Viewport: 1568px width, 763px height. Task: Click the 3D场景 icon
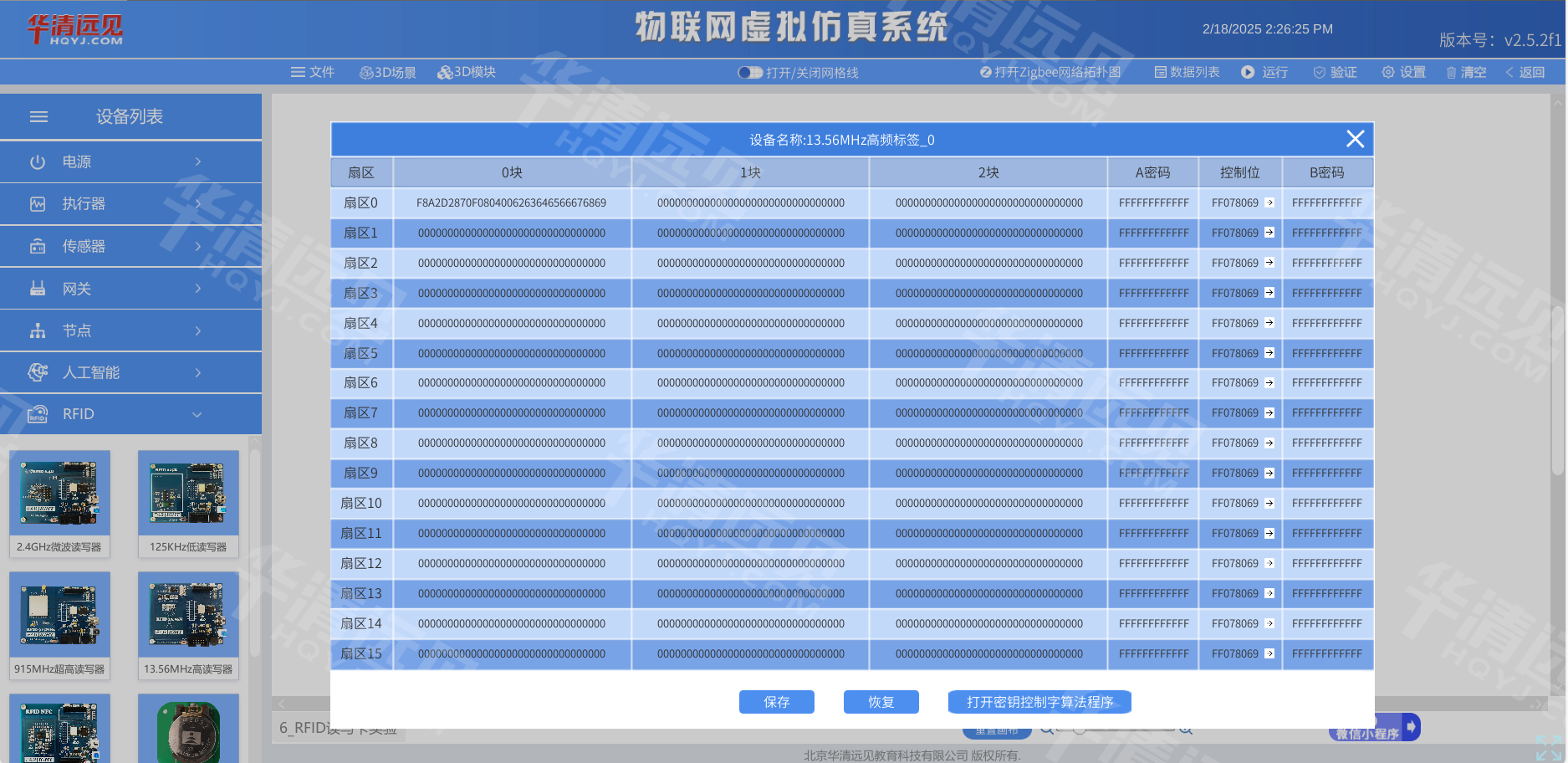pyautogui.click(x=366, y=73)
